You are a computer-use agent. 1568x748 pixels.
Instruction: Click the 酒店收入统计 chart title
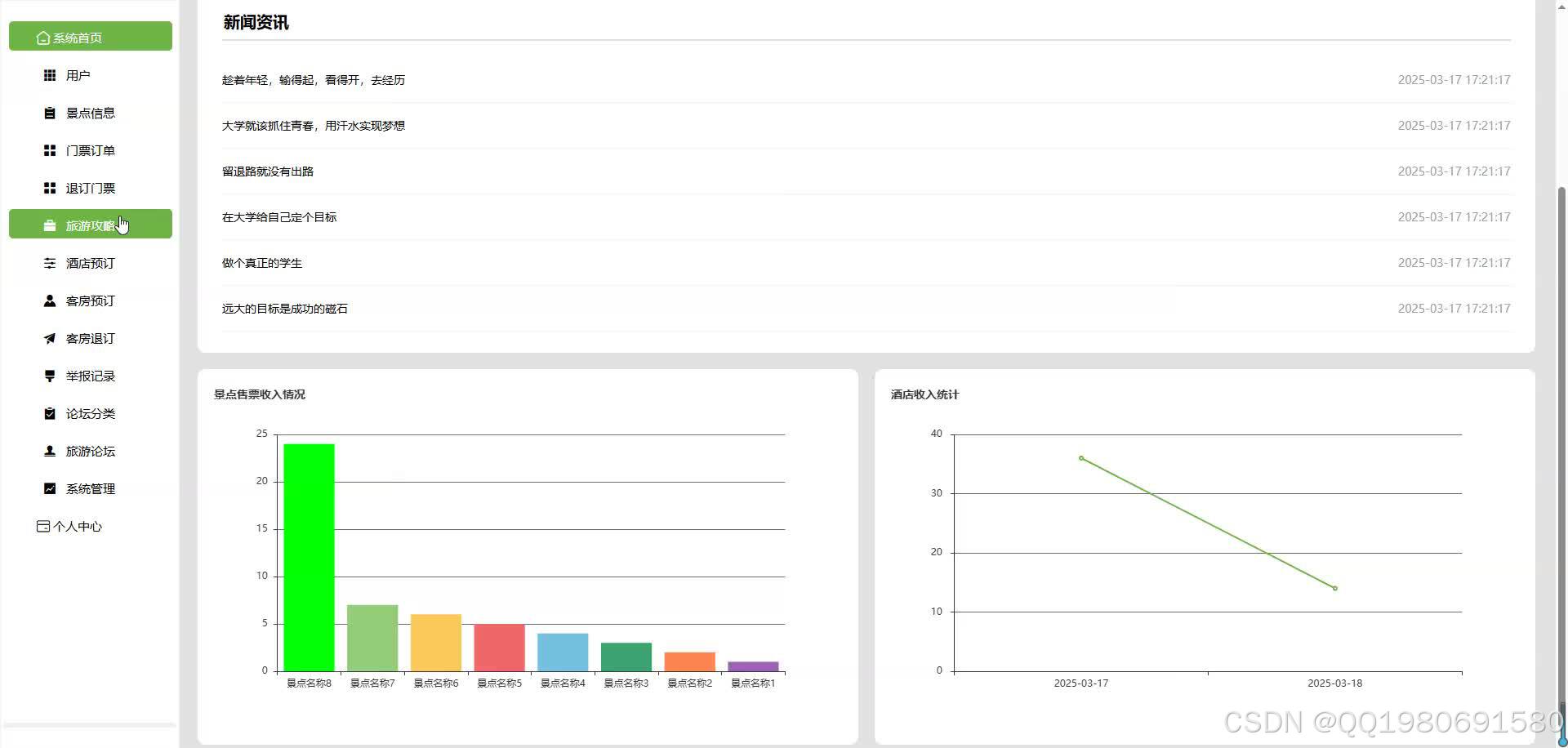click(924, 394)
